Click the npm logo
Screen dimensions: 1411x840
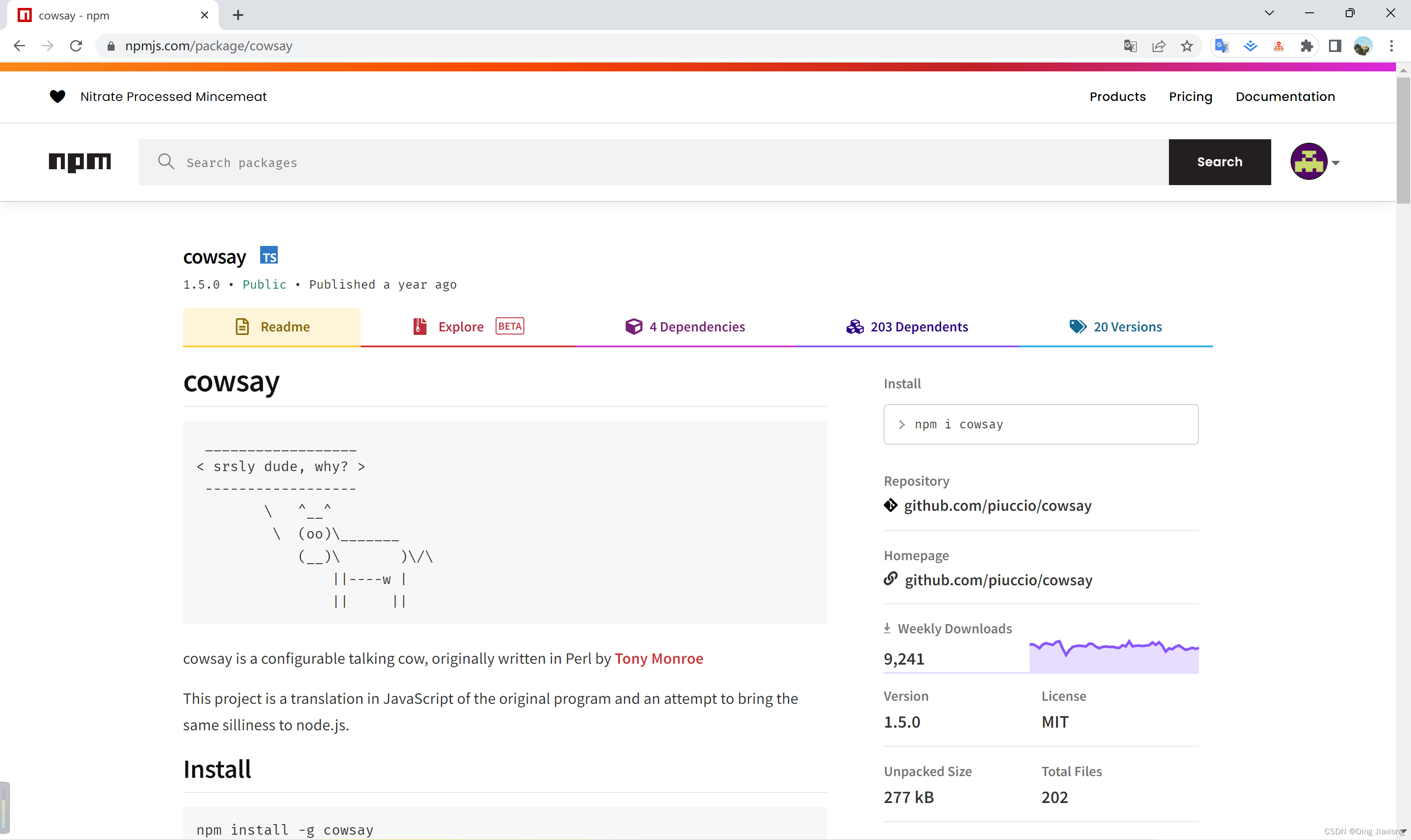80,162
